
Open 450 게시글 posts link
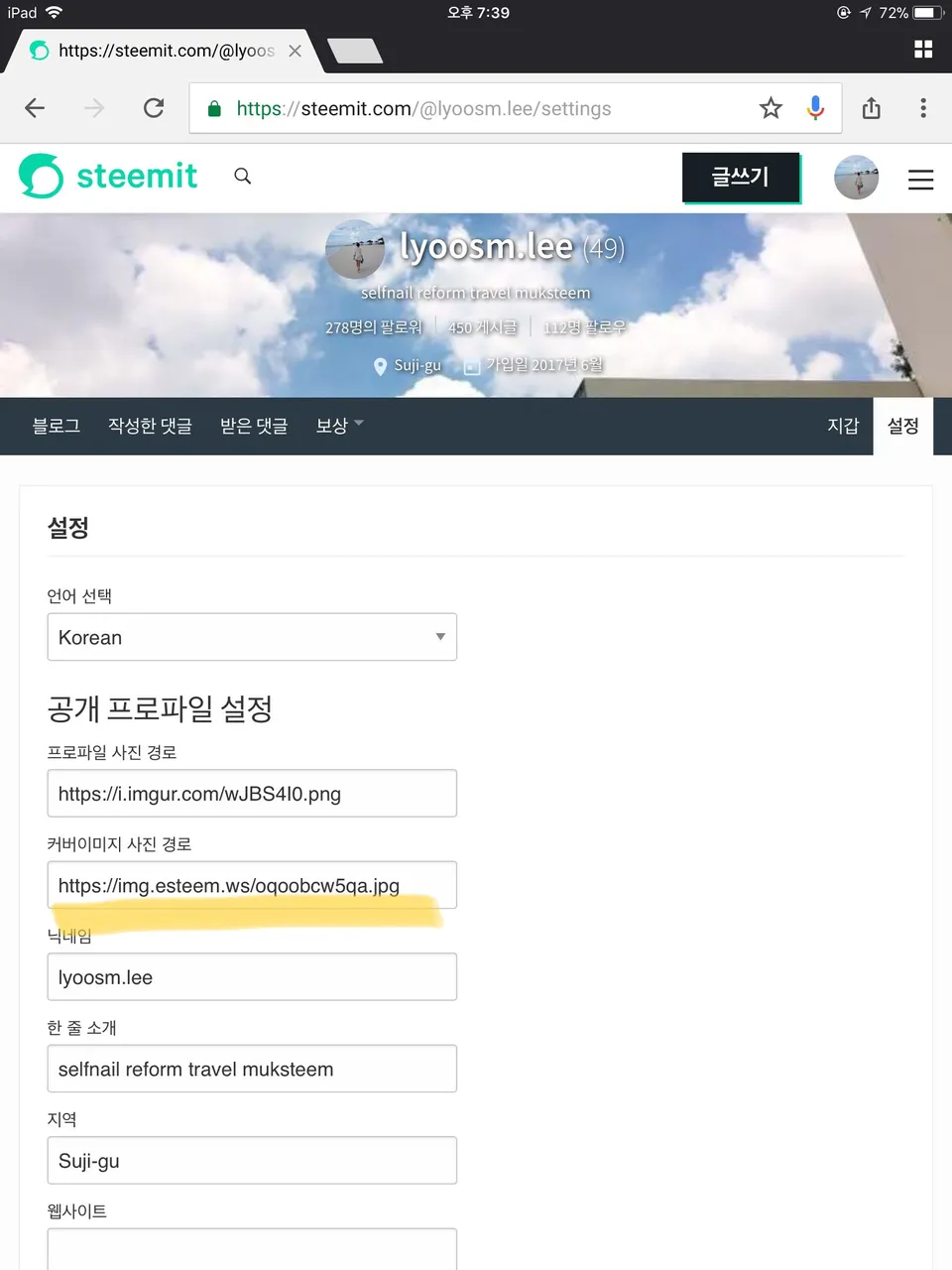tap(482, 326)
